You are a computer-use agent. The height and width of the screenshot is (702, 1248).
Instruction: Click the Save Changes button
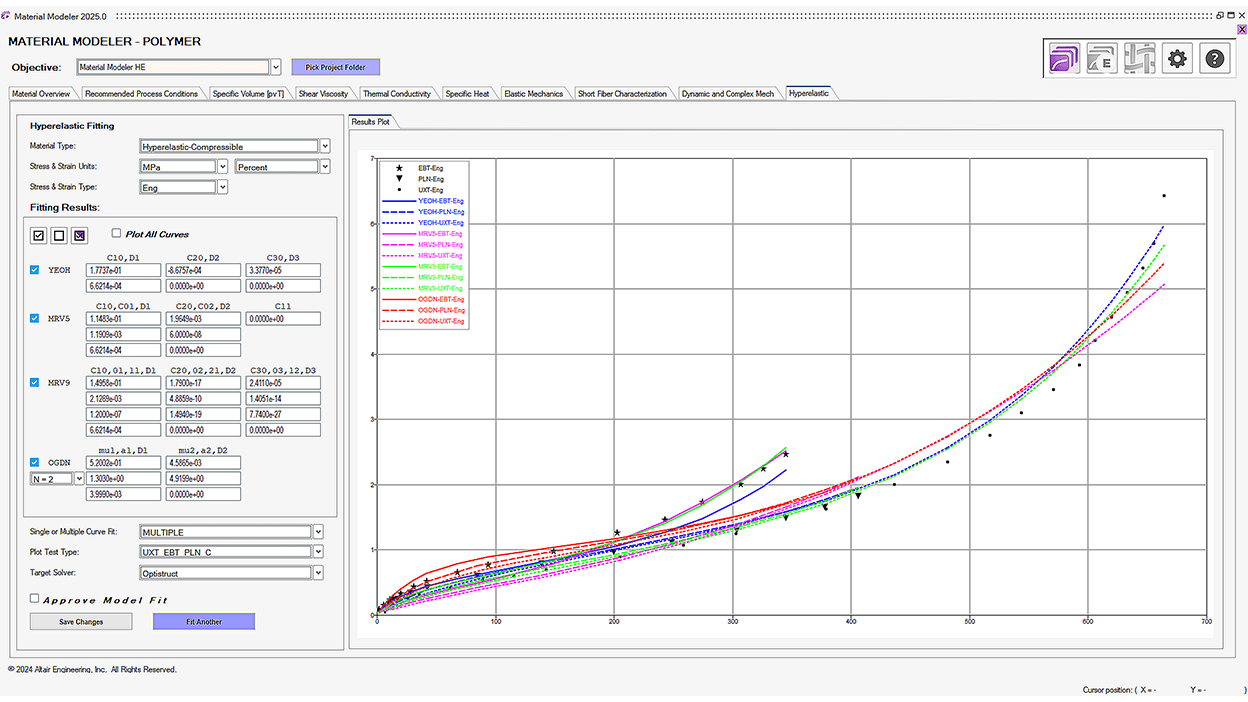(x=80, y=621)
